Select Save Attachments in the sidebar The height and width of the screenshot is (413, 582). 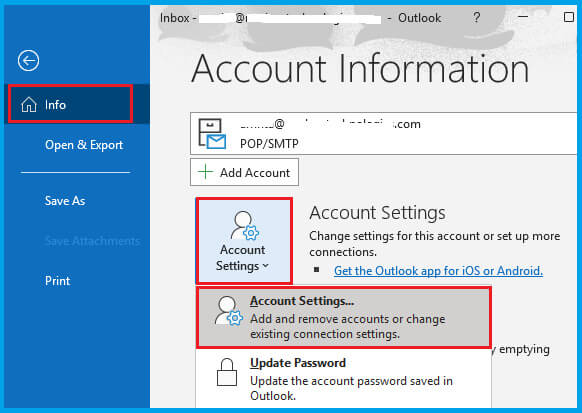92,241
